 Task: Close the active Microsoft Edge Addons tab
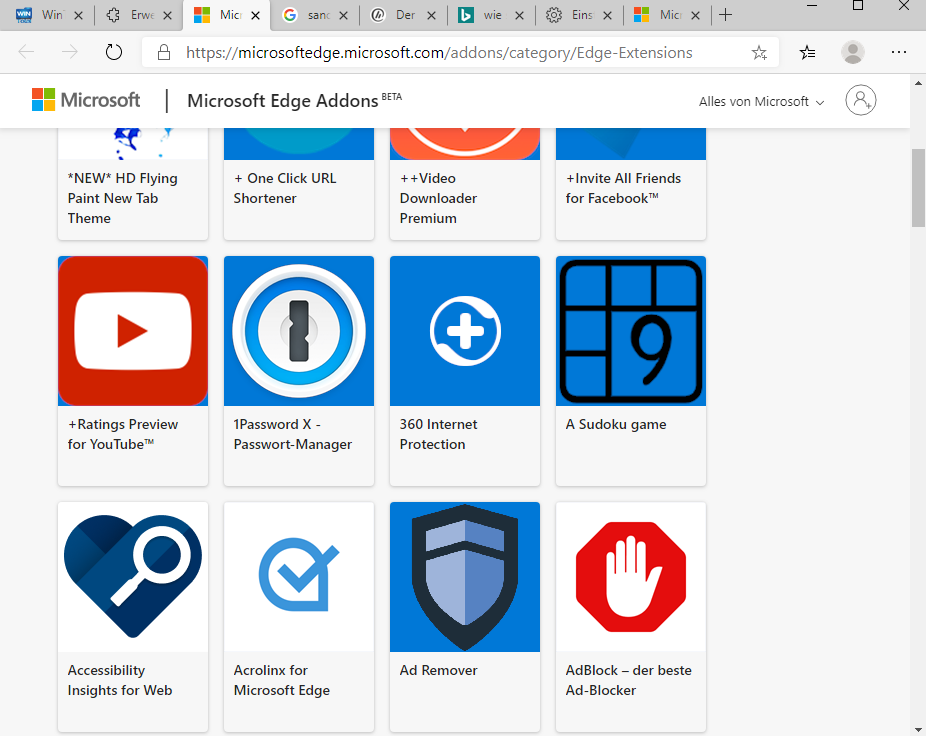click(255, 15)
